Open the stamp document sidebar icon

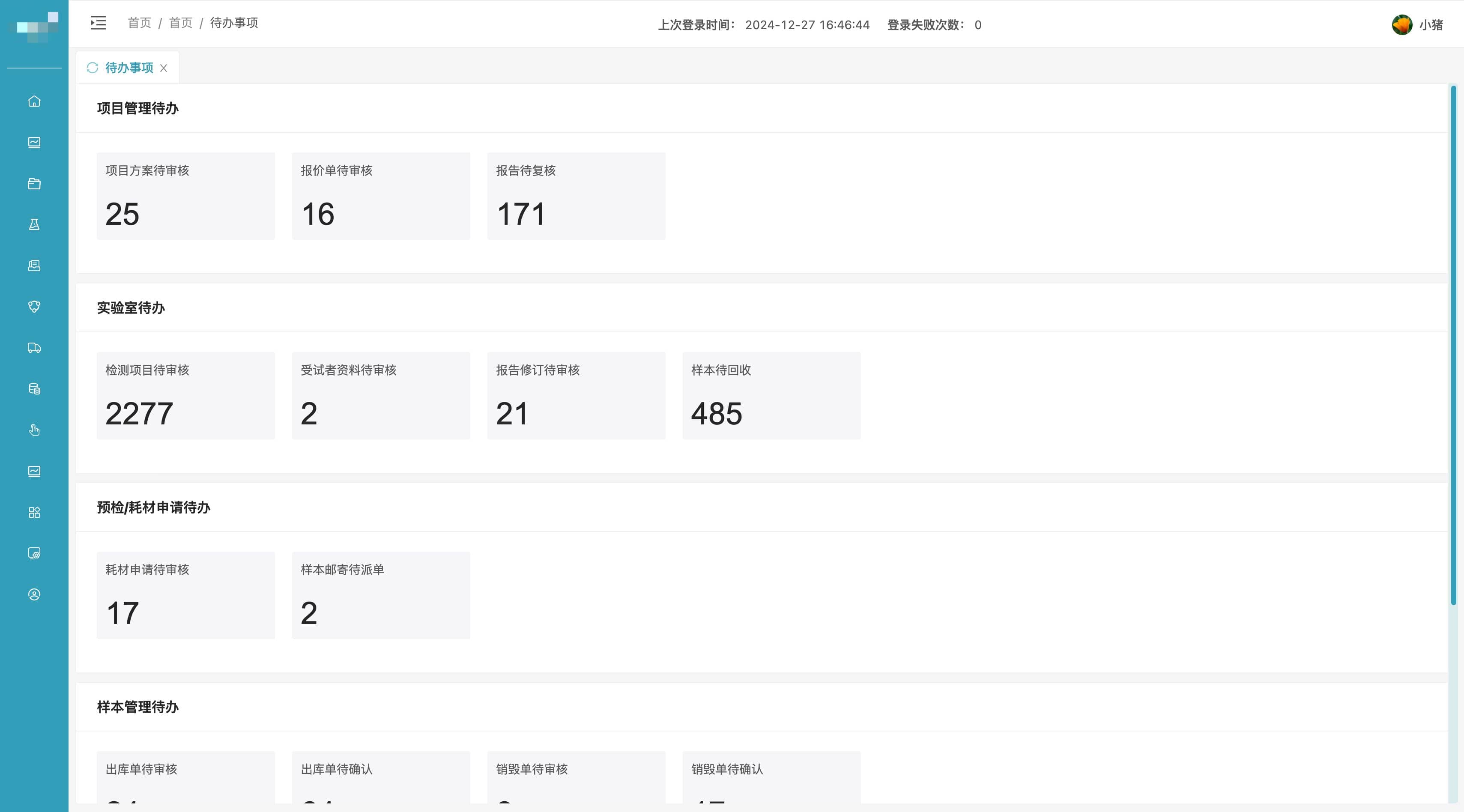pos(34,266)
